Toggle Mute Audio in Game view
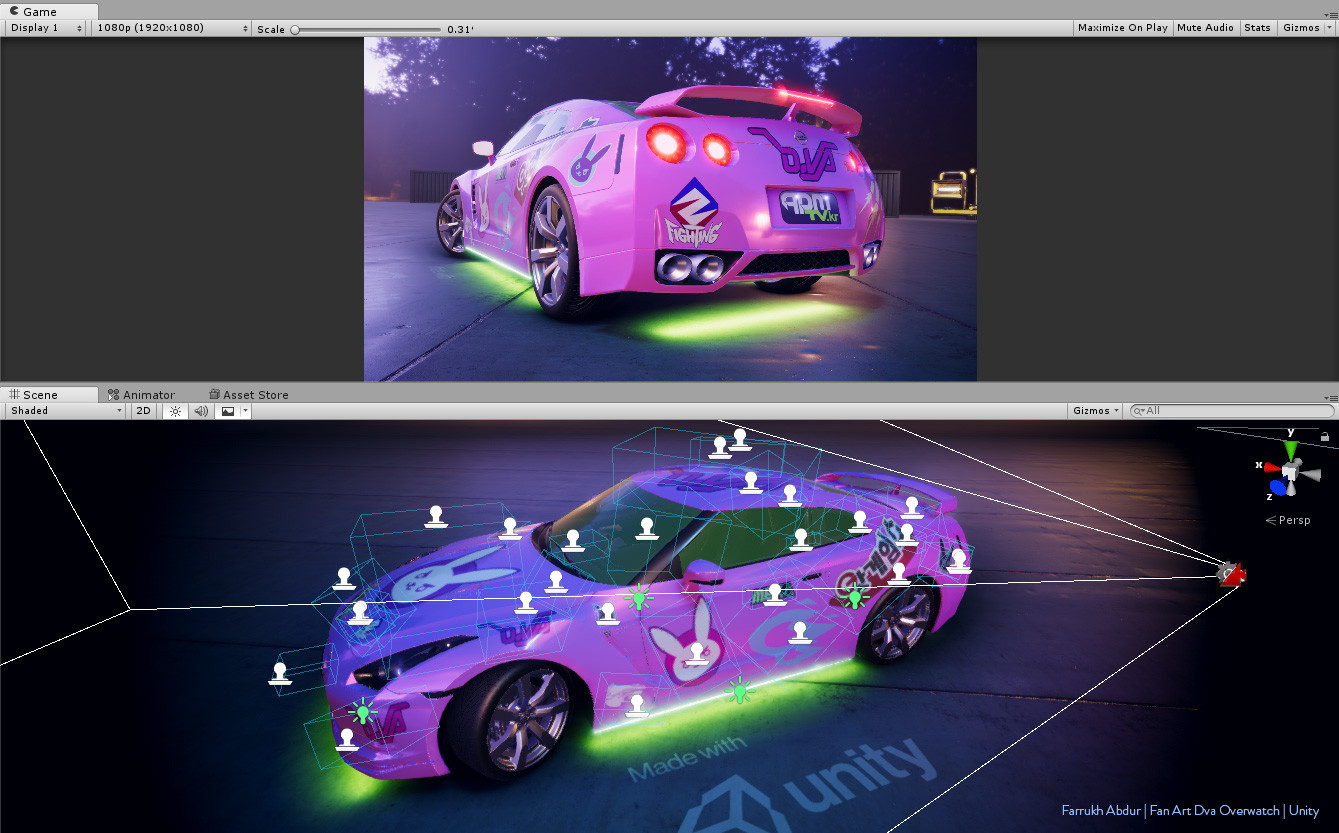This screenshot has height=833, width=1339. (1205, 28)
